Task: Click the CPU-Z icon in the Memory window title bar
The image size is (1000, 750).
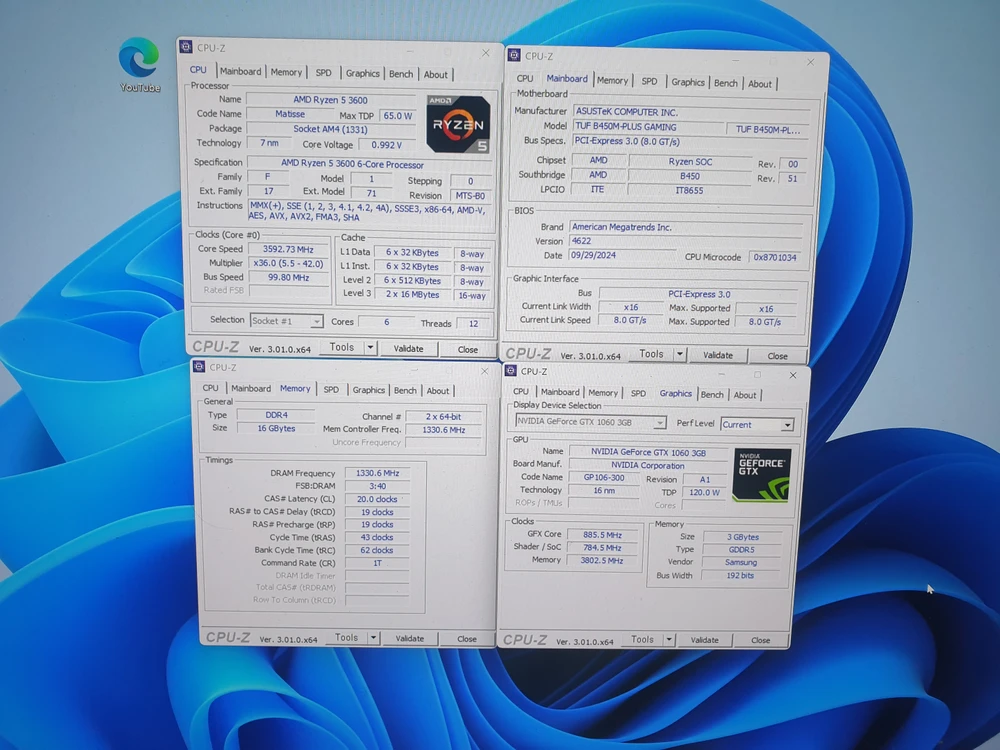Action: coord(198,367)
